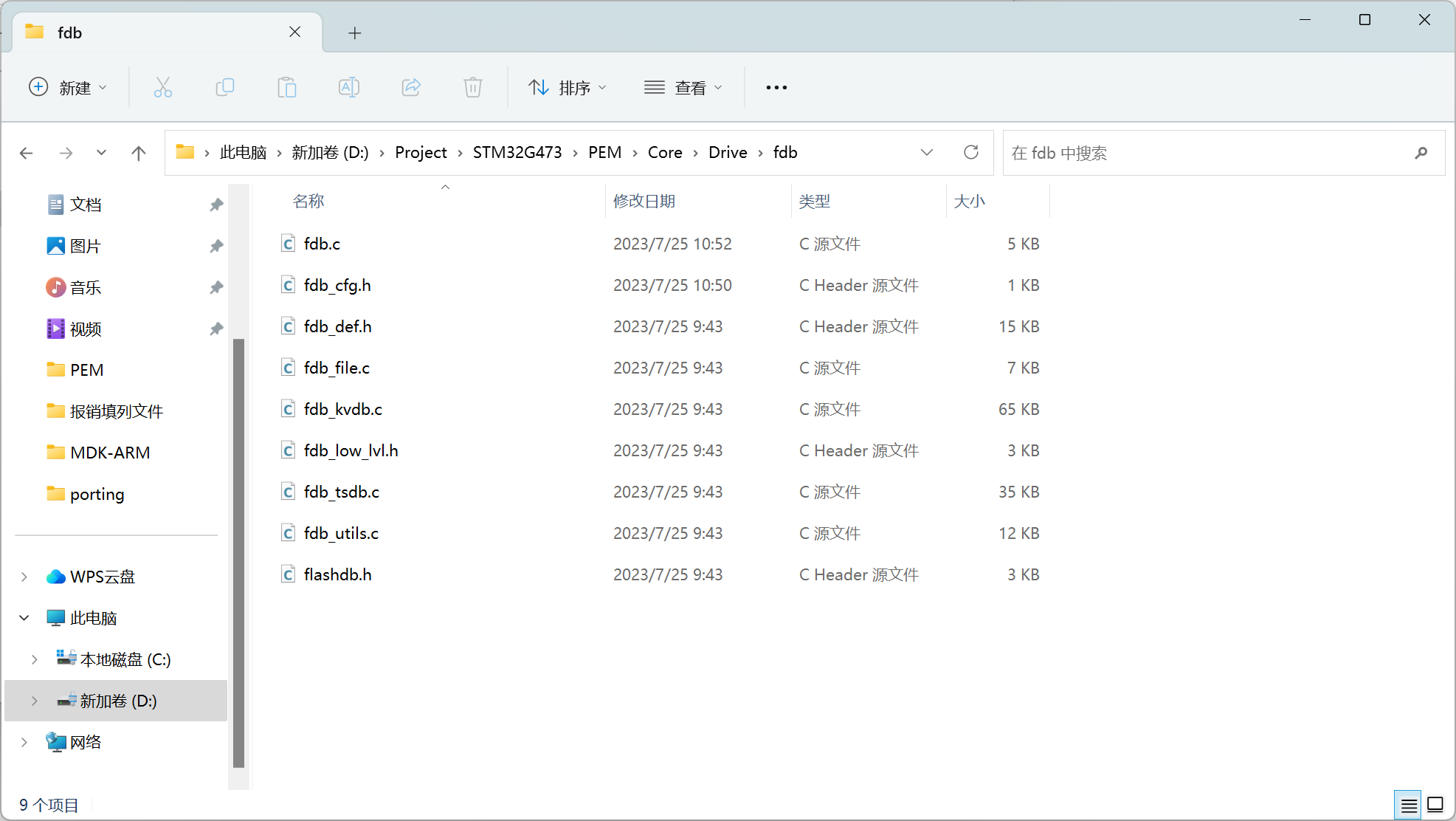Click the search magnifier icon

point(1421,153)
